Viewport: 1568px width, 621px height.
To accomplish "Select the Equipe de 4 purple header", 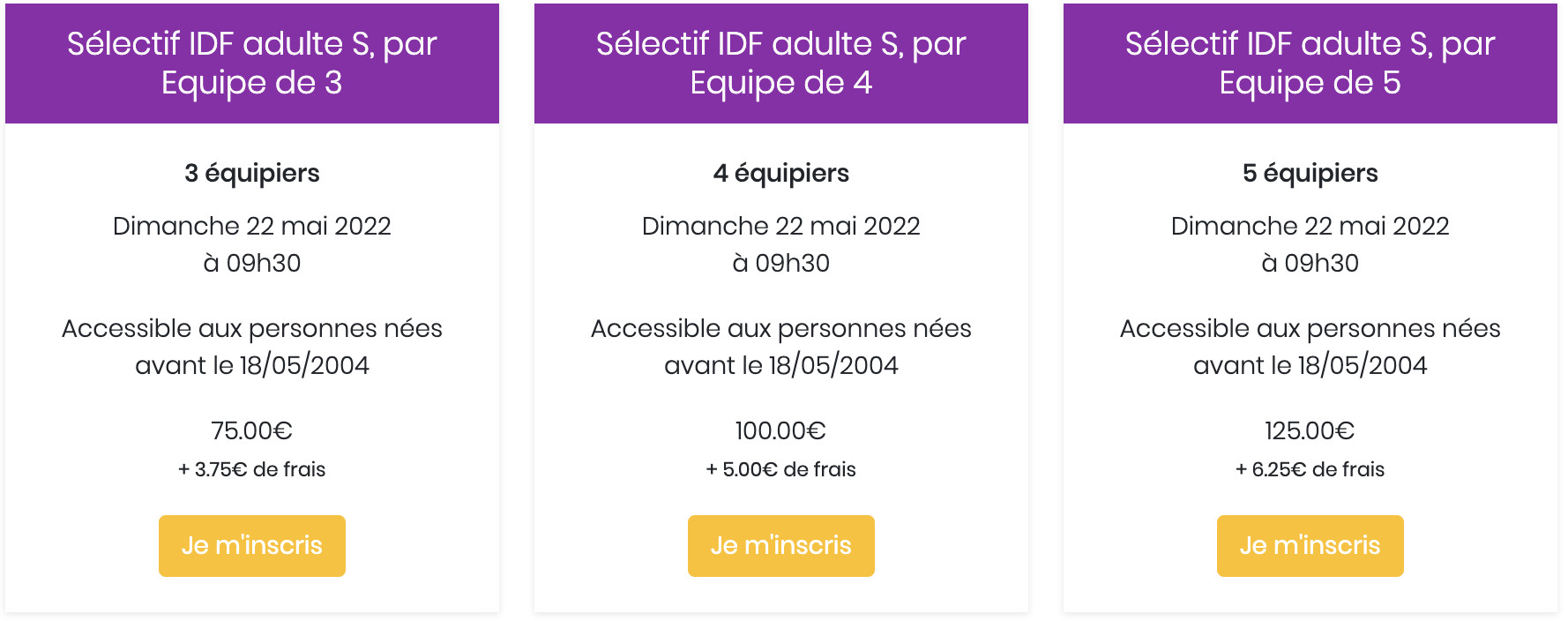I will pos(780,63).
